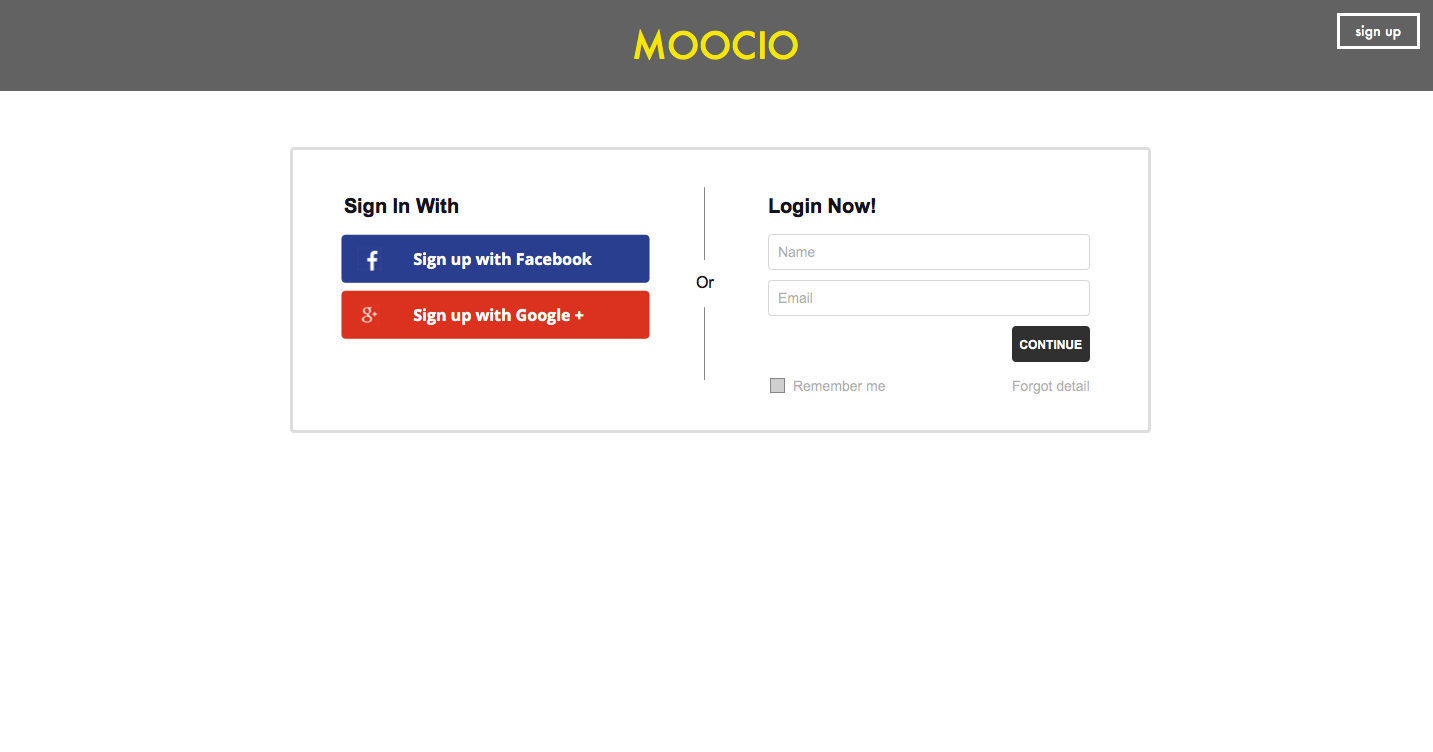1433x752 pixels.
Task: Open the 'Forgot detail' link
Action: [x=1051, y=386]
